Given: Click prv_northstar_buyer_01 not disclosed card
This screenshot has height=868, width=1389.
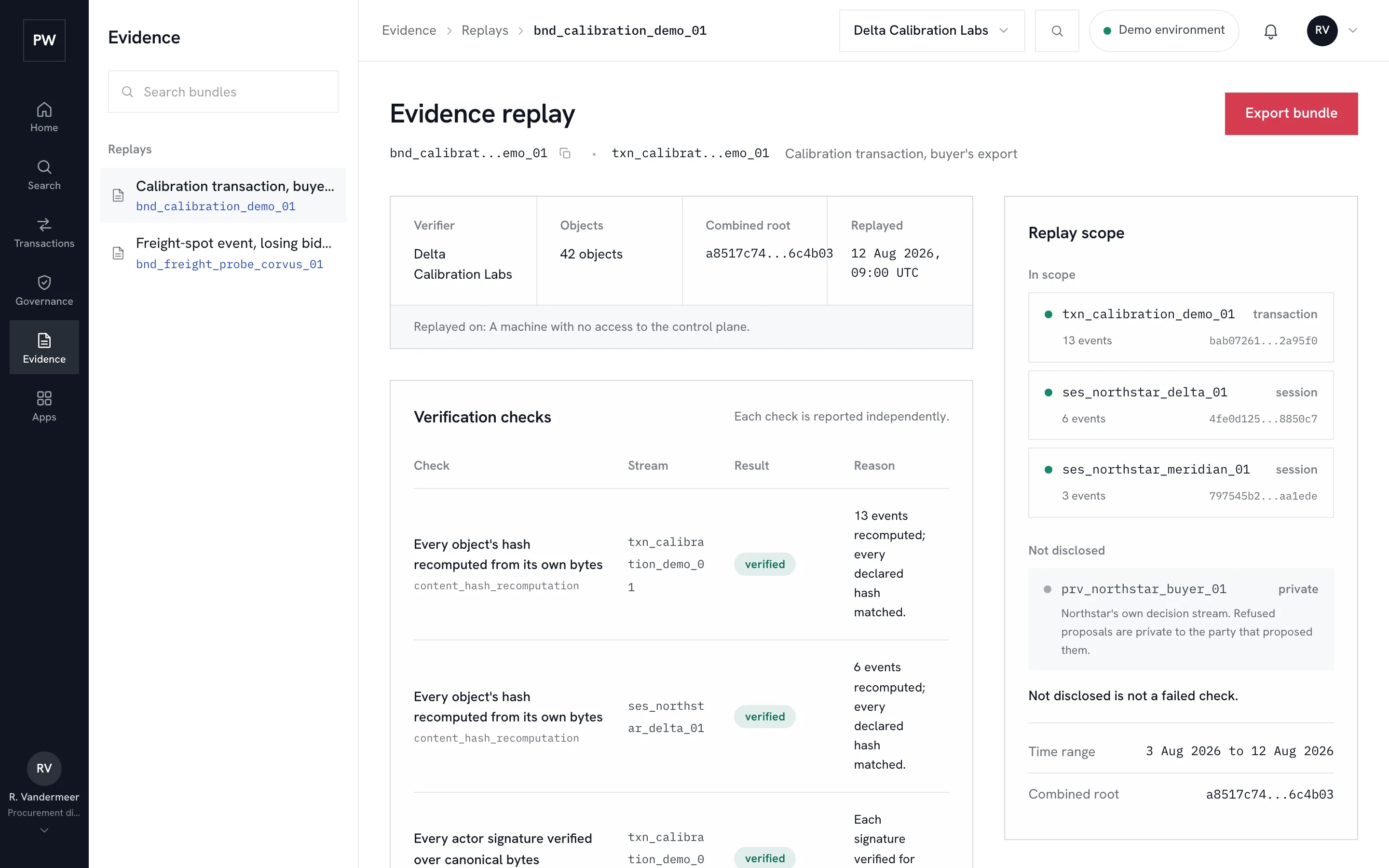Looking at the screenshot, I should point(1181,619).
